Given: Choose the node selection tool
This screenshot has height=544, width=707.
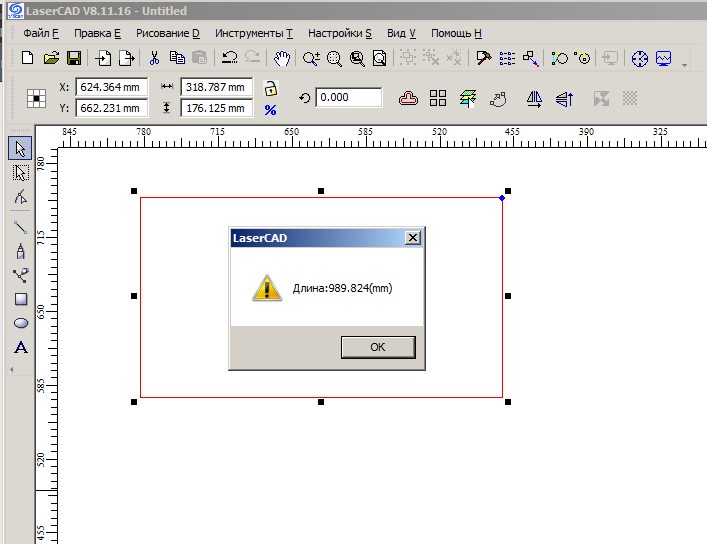Looking at the screenshot, I should (x=20, y=173).
